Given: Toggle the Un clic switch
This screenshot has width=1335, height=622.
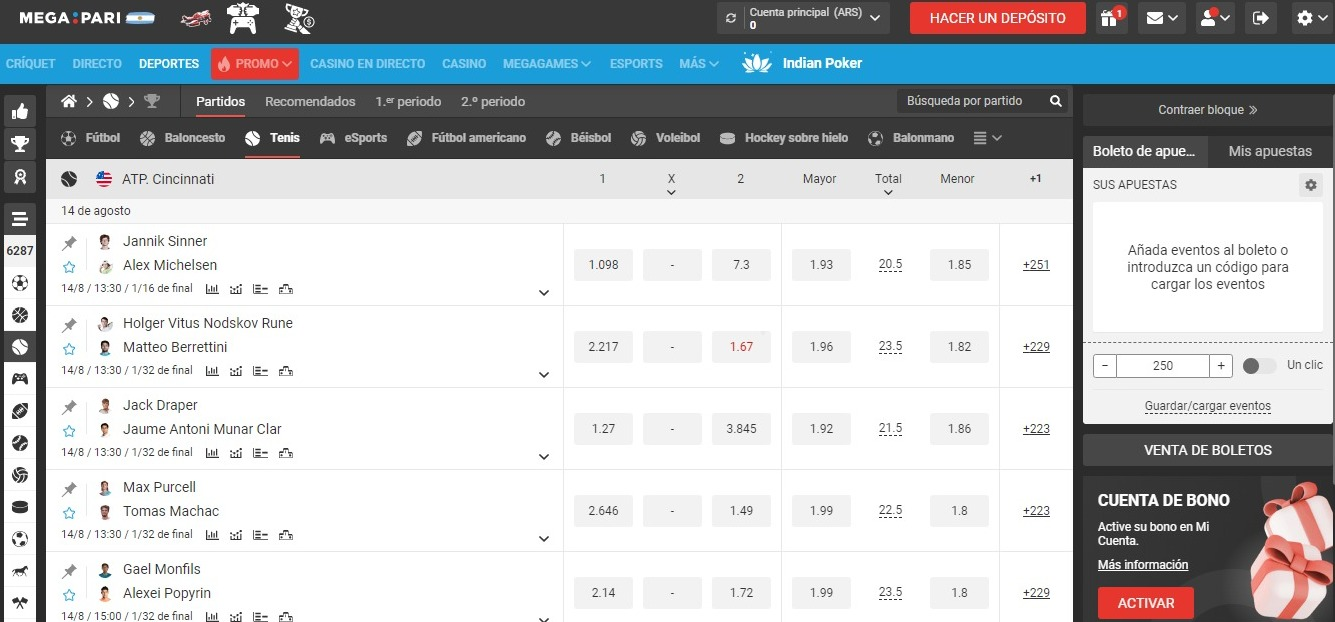Looking at the screenshot, I should click(x=1258, y=366).
